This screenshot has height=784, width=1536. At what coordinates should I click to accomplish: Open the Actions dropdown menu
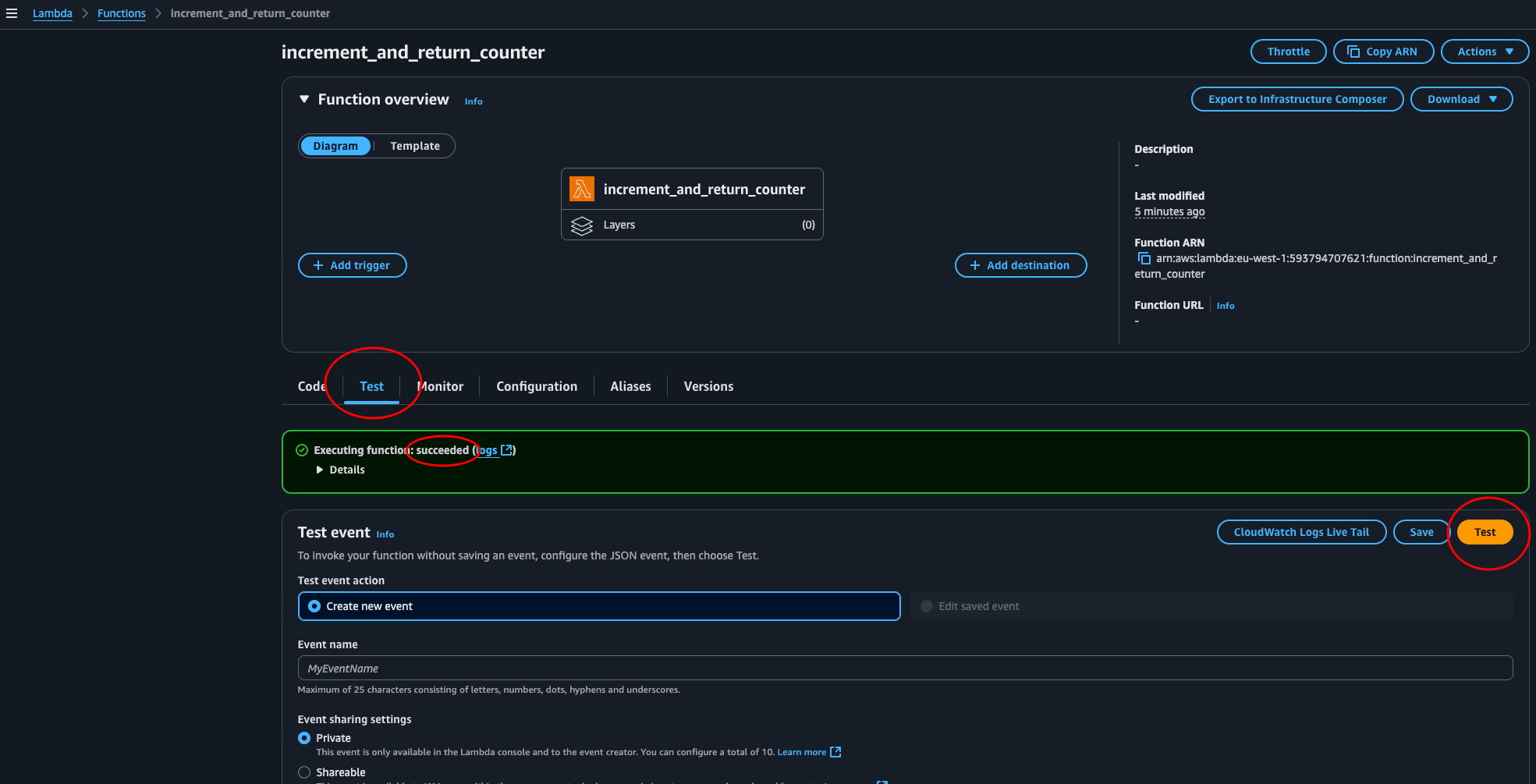1485,51
